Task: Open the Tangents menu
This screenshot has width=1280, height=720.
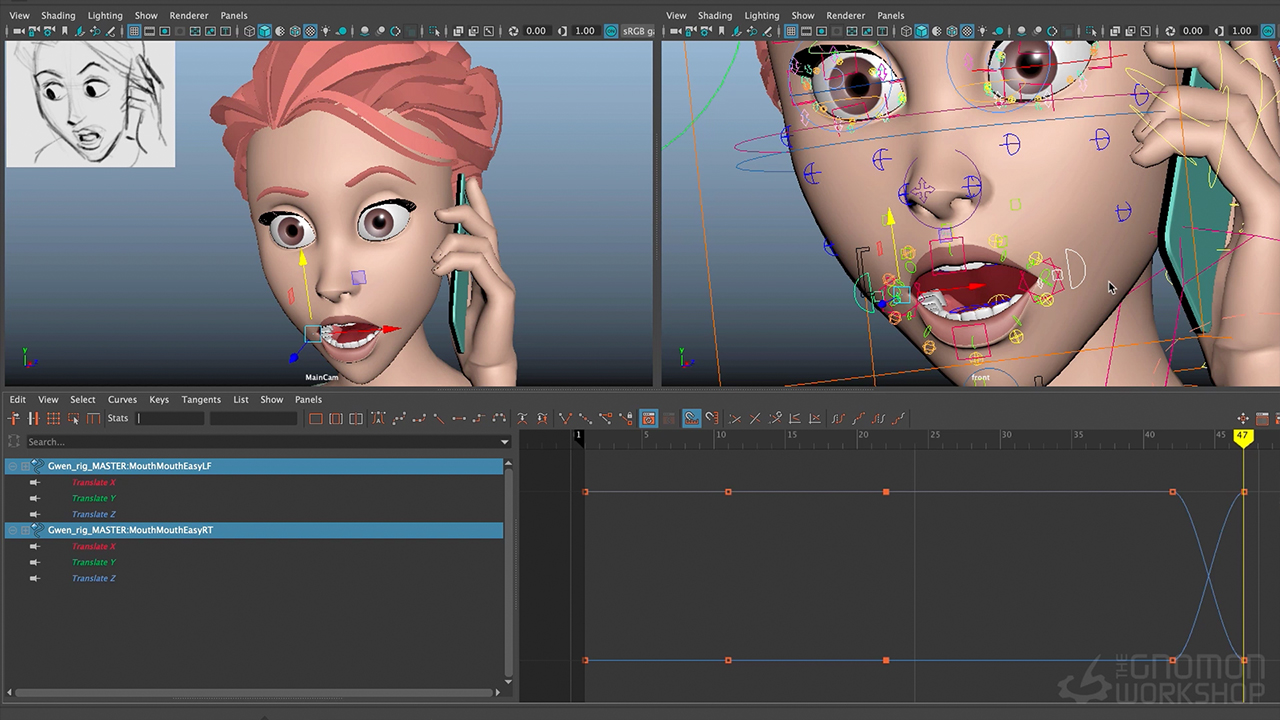Action: (x=201, y=400)
